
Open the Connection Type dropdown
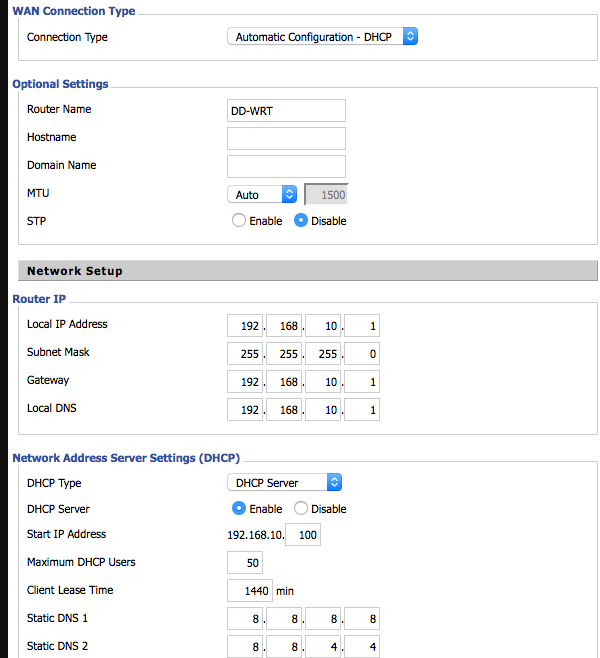click(x=322, y=37)
